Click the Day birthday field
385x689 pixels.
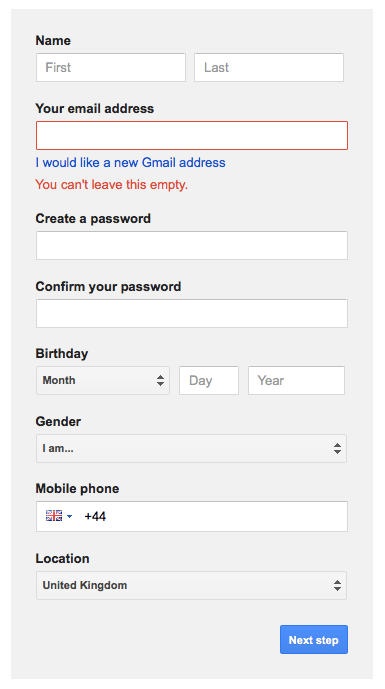click(x=209, y=381)
